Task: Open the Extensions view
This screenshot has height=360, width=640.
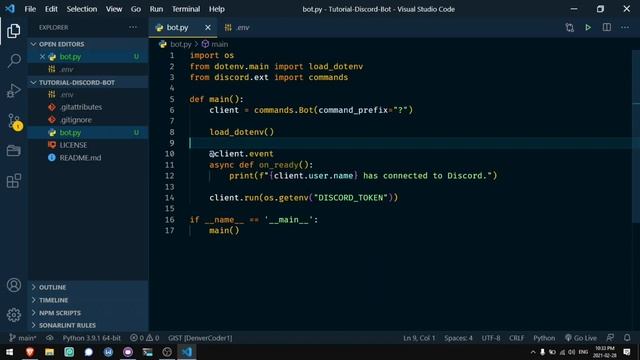Action: (x=13, y=181)
